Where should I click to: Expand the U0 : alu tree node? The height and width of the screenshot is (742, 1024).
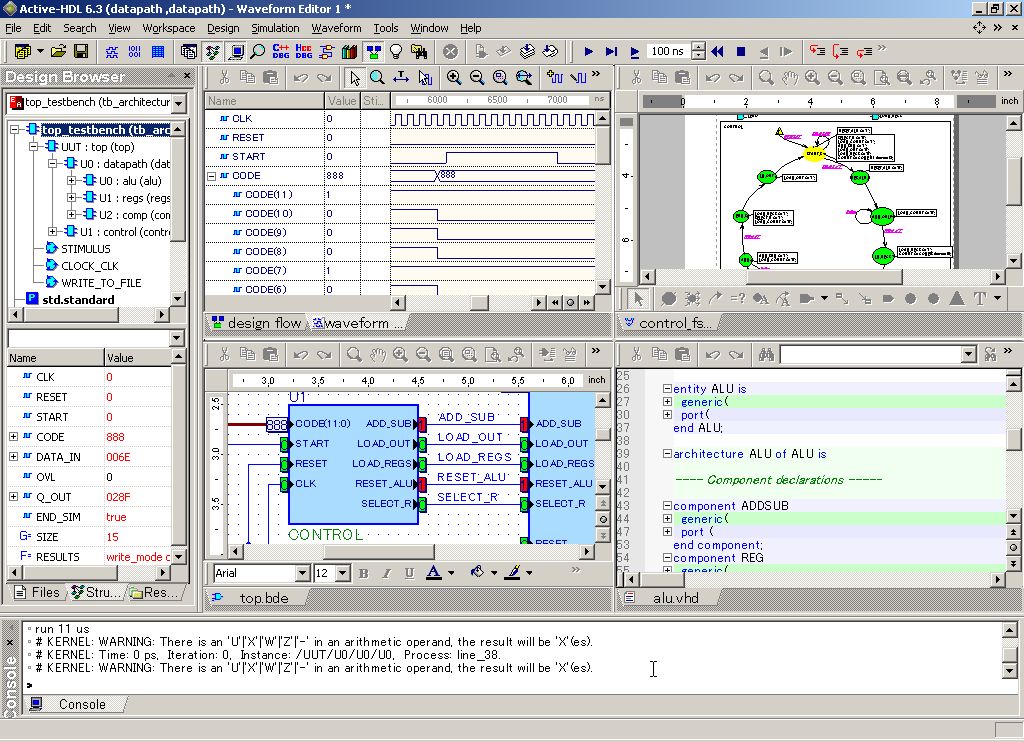coord(72,181)
